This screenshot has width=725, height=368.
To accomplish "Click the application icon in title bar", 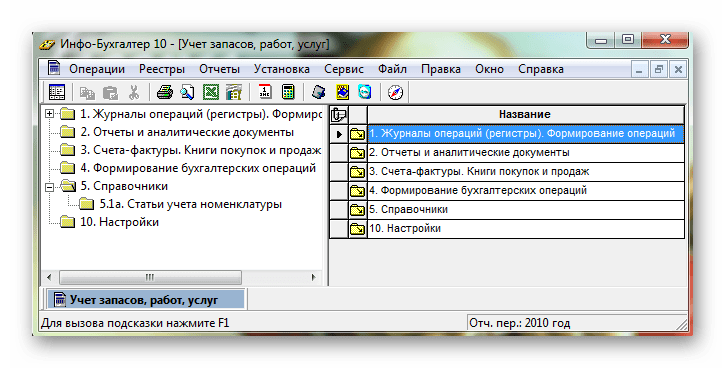I will click(x=47, y=45).
